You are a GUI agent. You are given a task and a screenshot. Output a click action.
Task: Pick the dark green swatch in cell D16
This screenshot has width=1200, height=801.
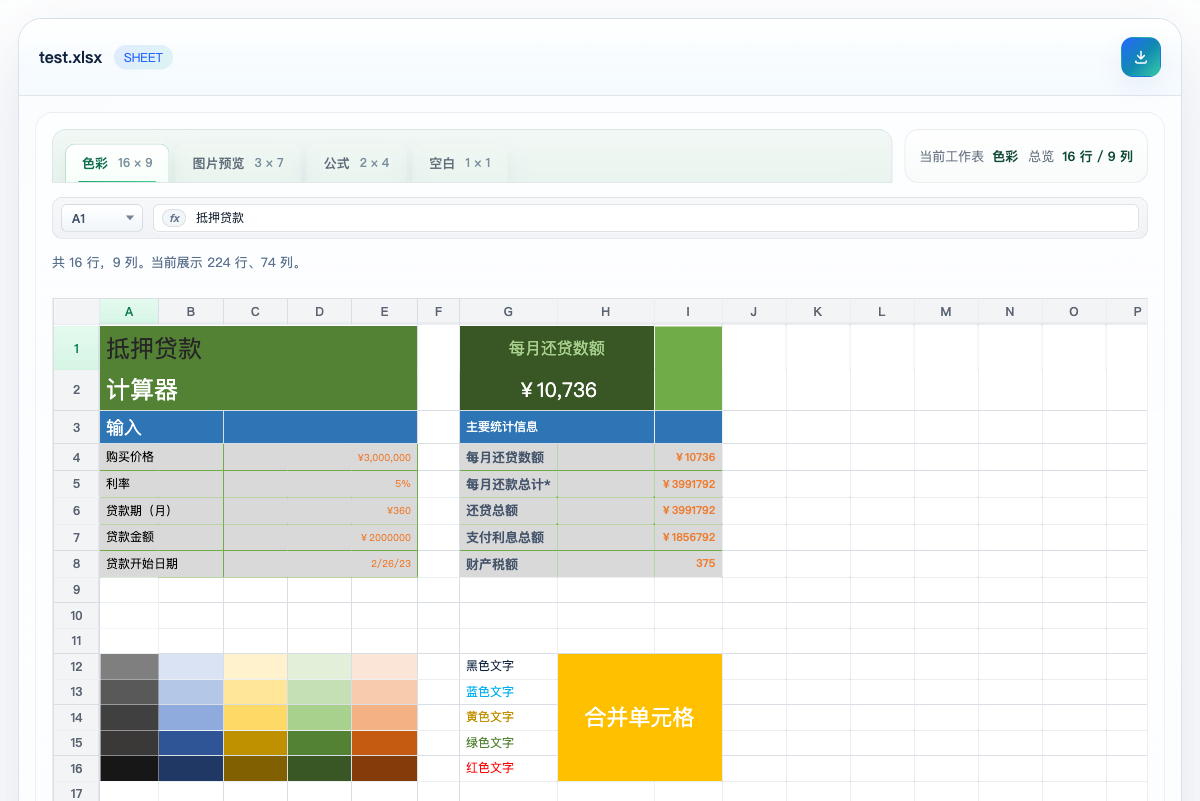320,768
